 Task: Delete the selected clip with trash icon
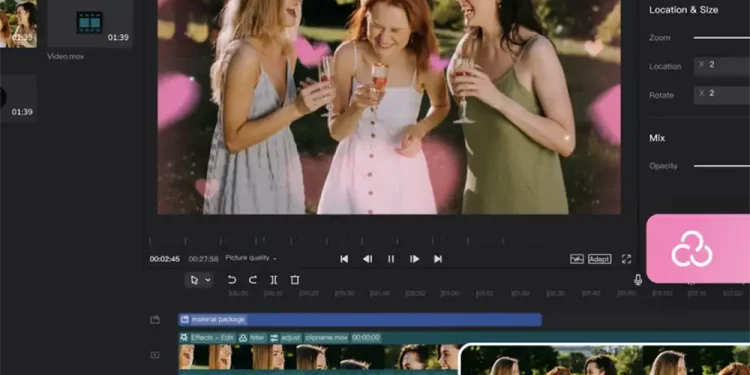(295, 280)
